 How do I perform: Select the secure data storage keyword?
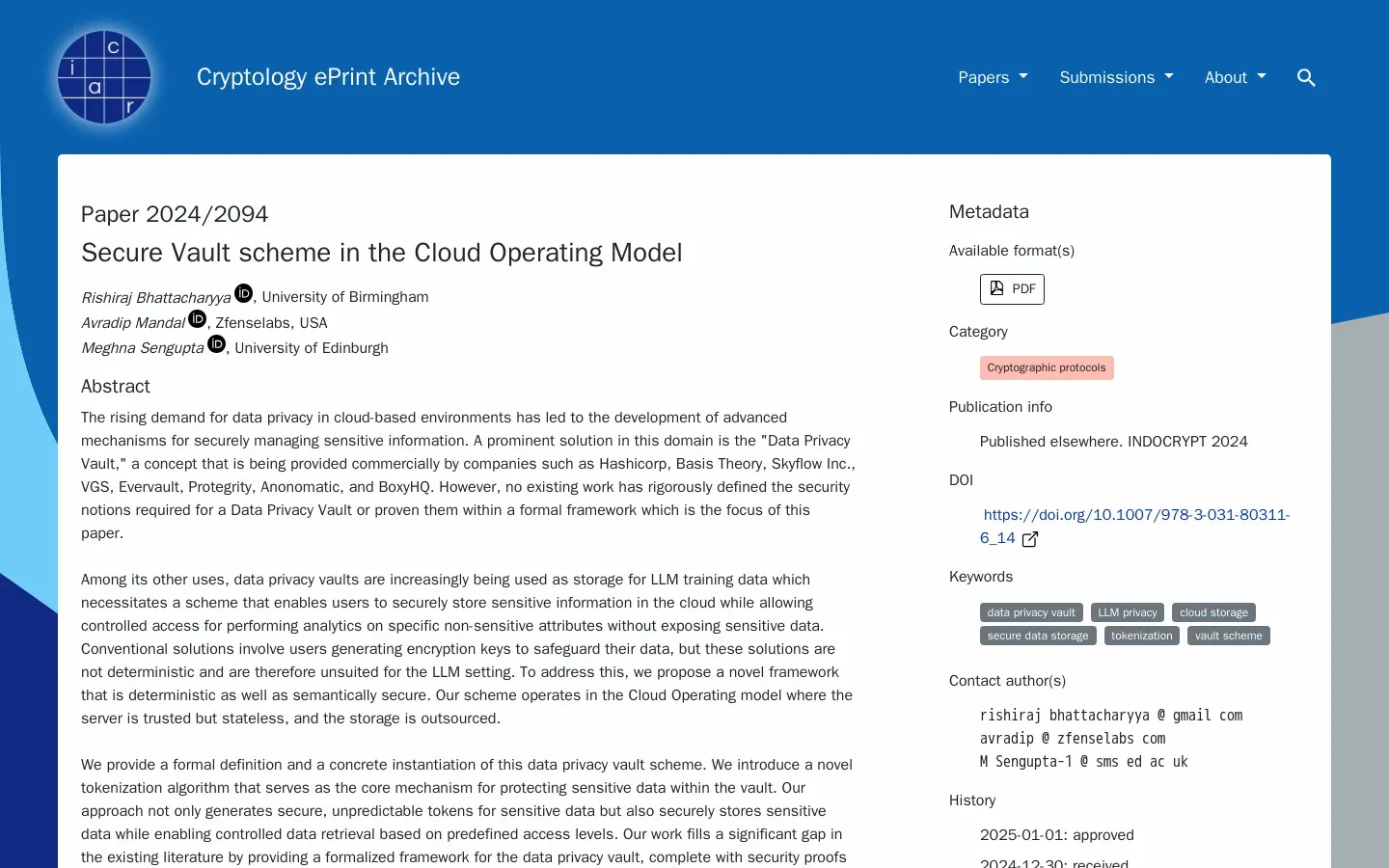[x=1038, y=636]
